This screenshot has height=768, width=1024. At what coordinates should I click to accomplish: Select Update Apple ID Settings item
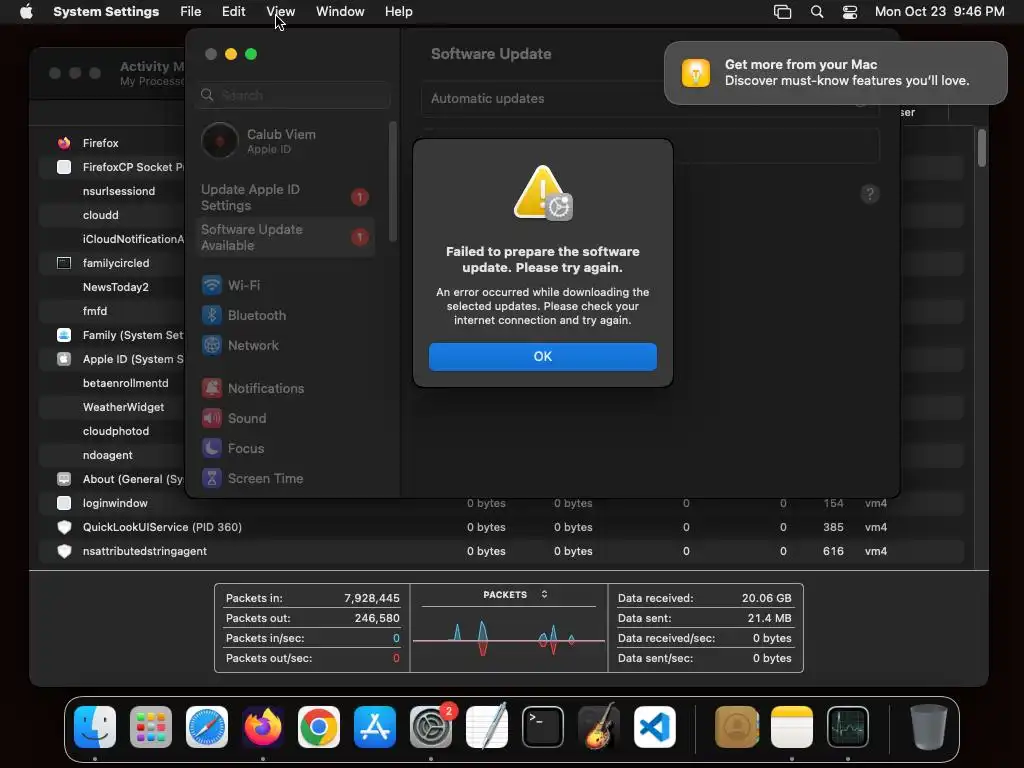click(x=285, y=197)
